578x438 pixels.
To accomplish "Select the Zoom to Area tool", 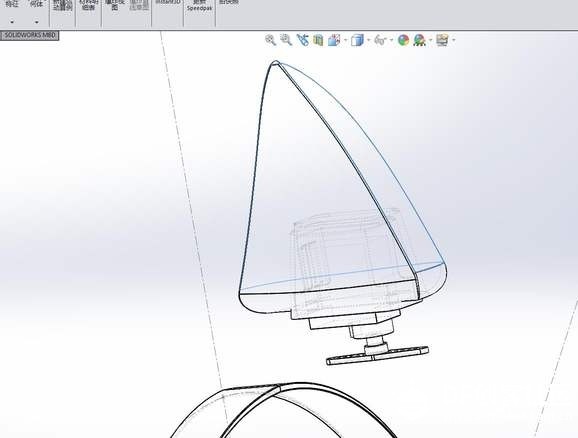I will (286, 40).
